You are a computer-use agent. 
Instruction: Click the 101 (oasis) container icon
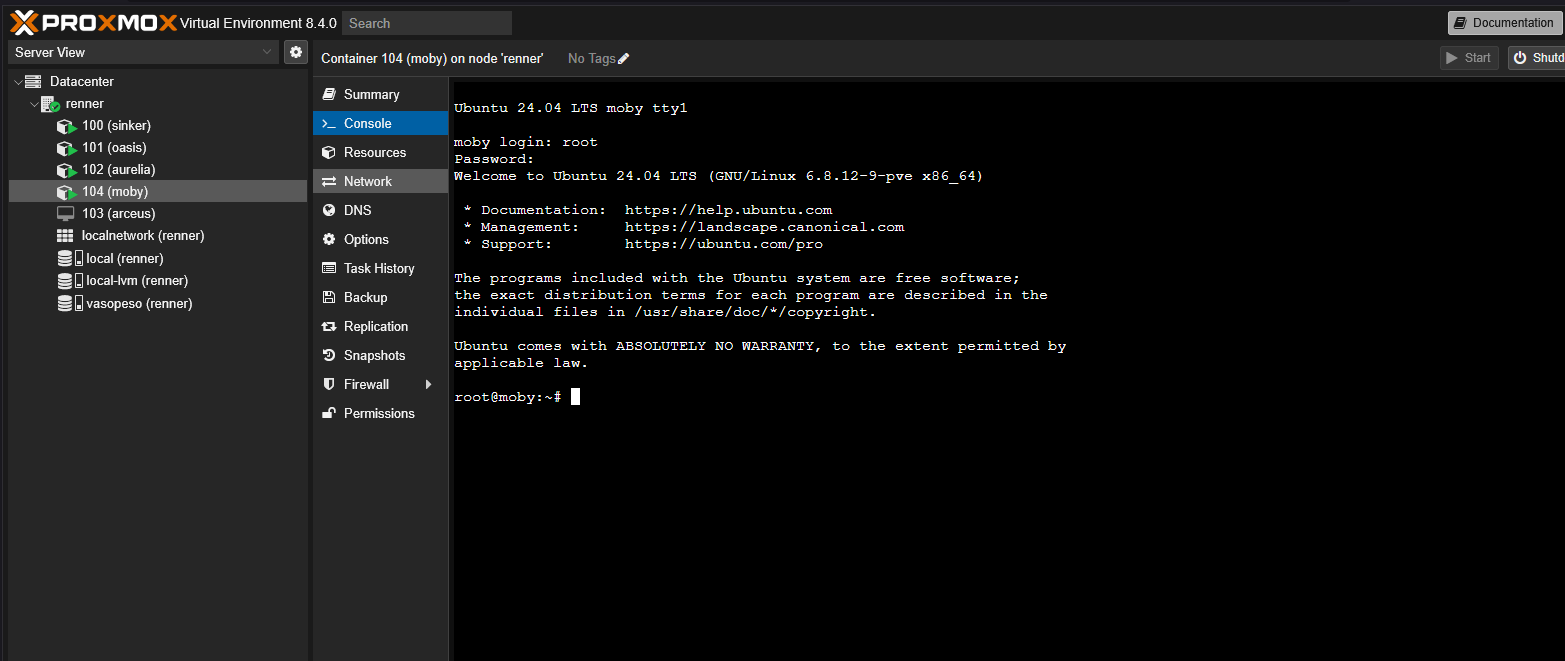click(66, 148)
